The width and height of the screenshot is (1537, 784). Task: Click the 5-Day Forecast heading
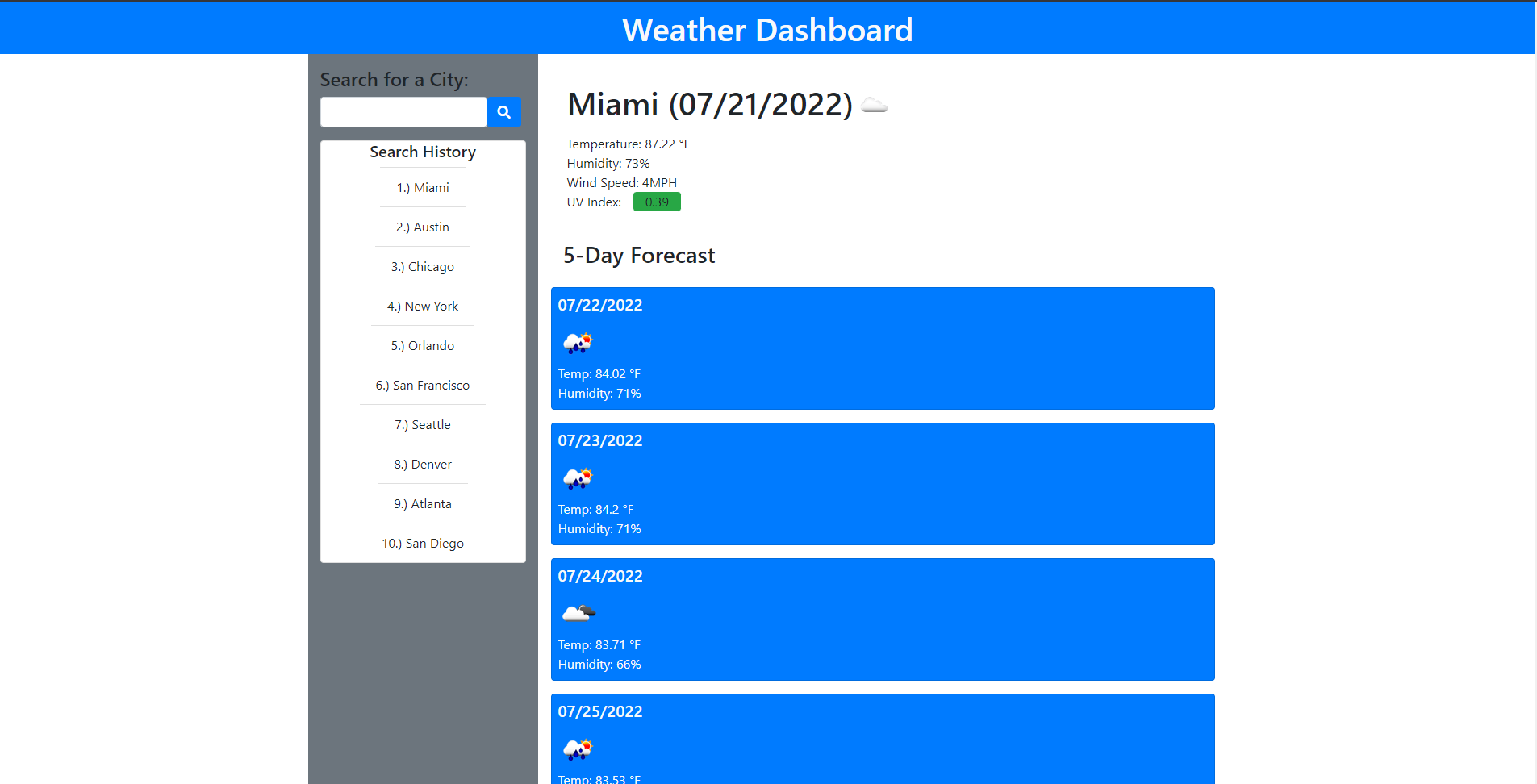[x=639, y=255]
